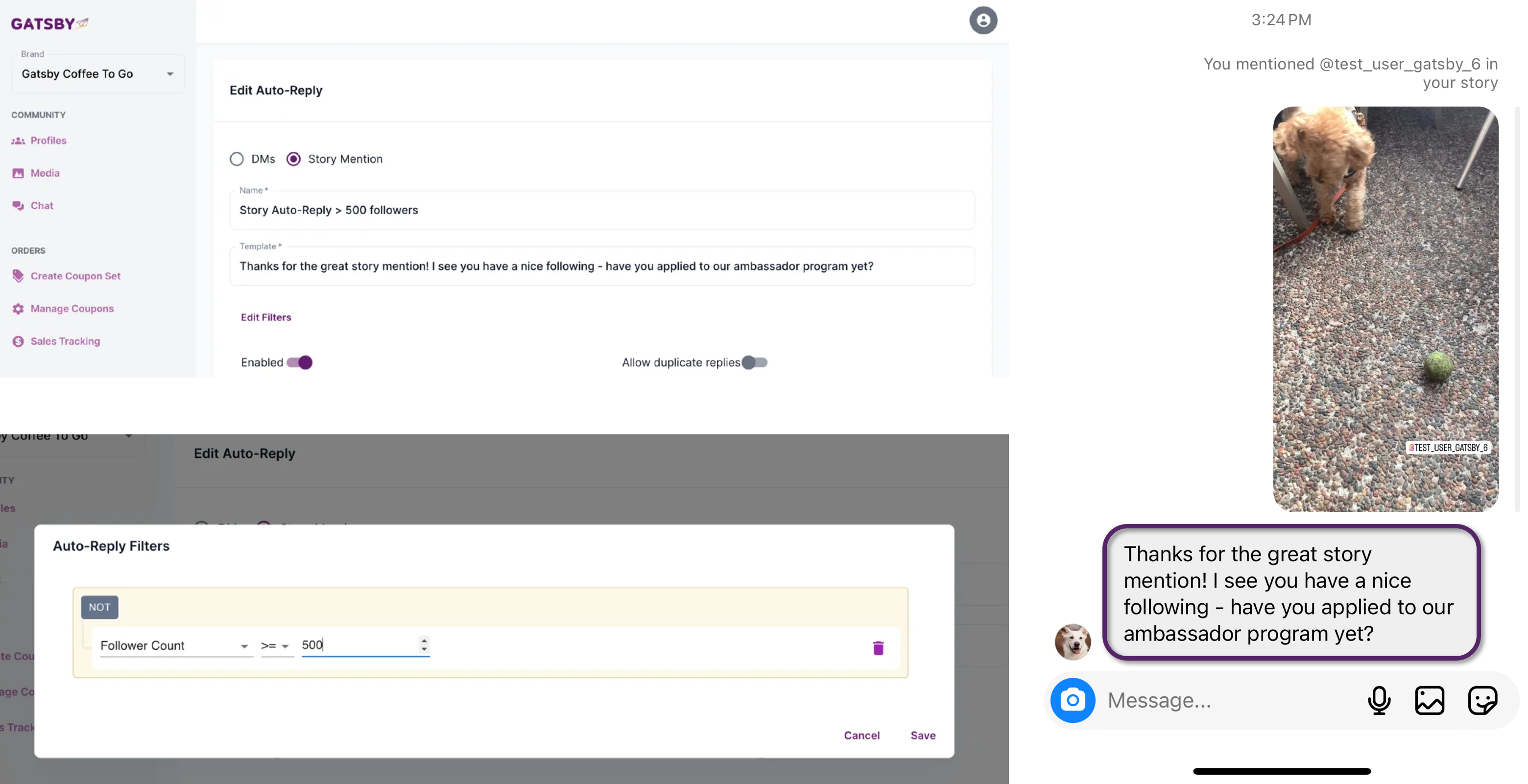Click the Manage Coupons gear icon

tap(19, 309)
